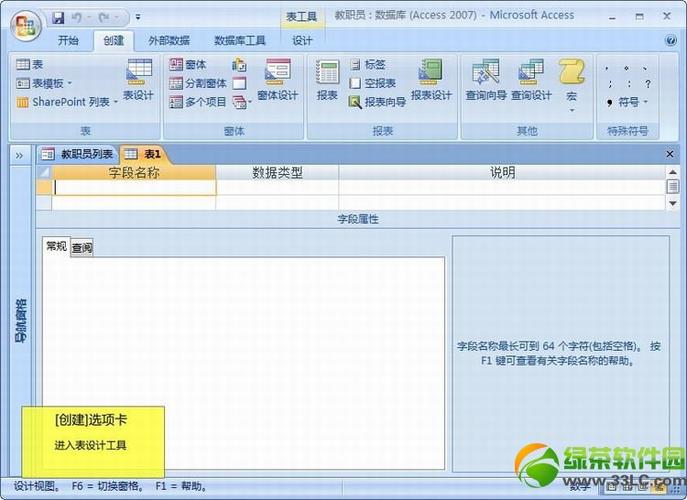
Task: Click the 标签 labels button
Action: click(368, 65)
